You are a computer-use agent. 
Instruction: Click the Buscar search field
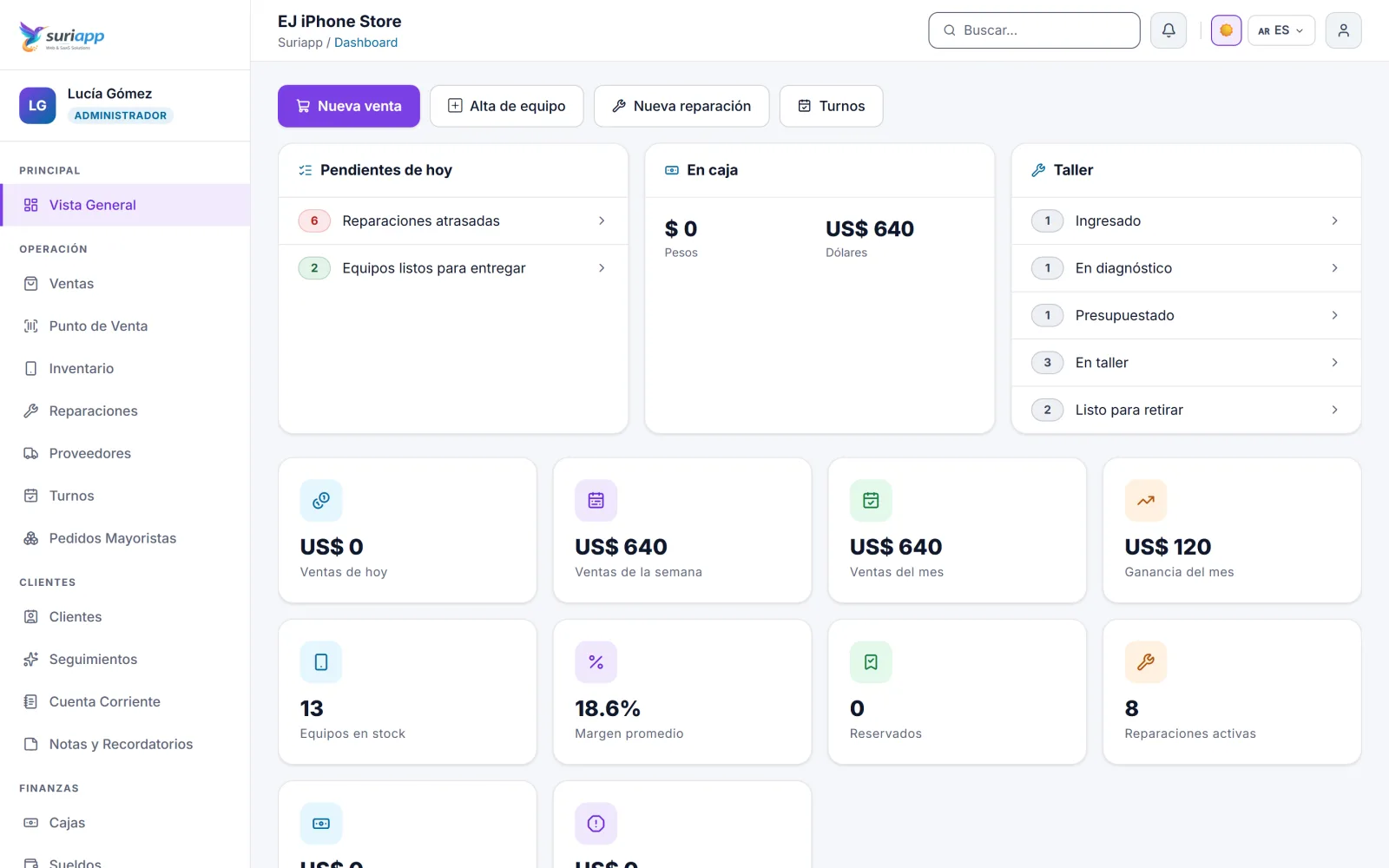pos(1034,30)
